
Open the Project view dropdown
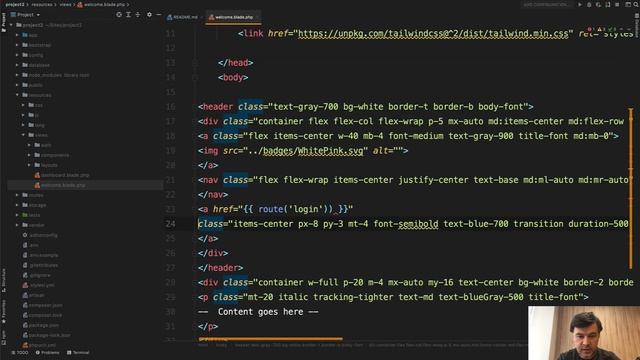tap(25, 15)
